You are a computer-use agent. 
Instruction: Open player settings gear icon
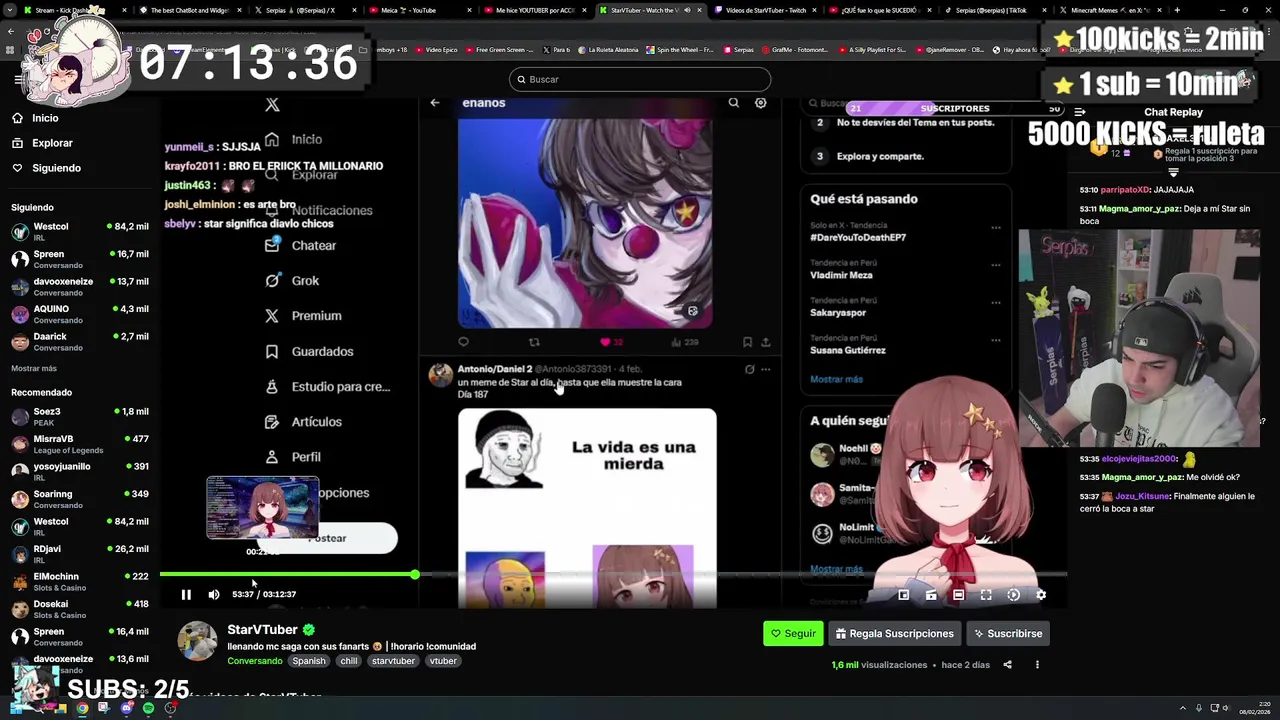[1041, 595]
